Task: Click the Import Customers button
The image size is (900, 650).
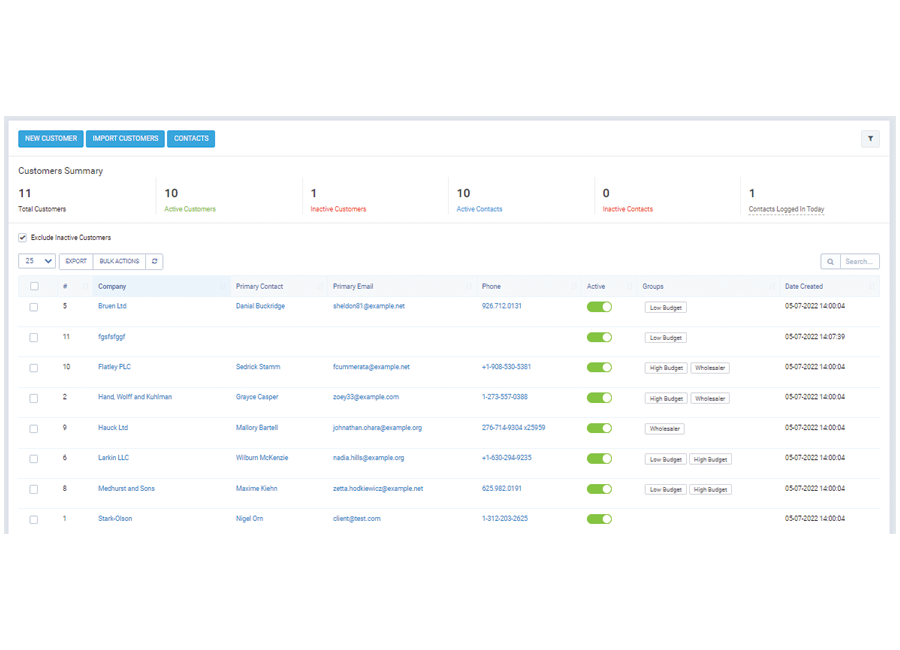Action: 125,139
